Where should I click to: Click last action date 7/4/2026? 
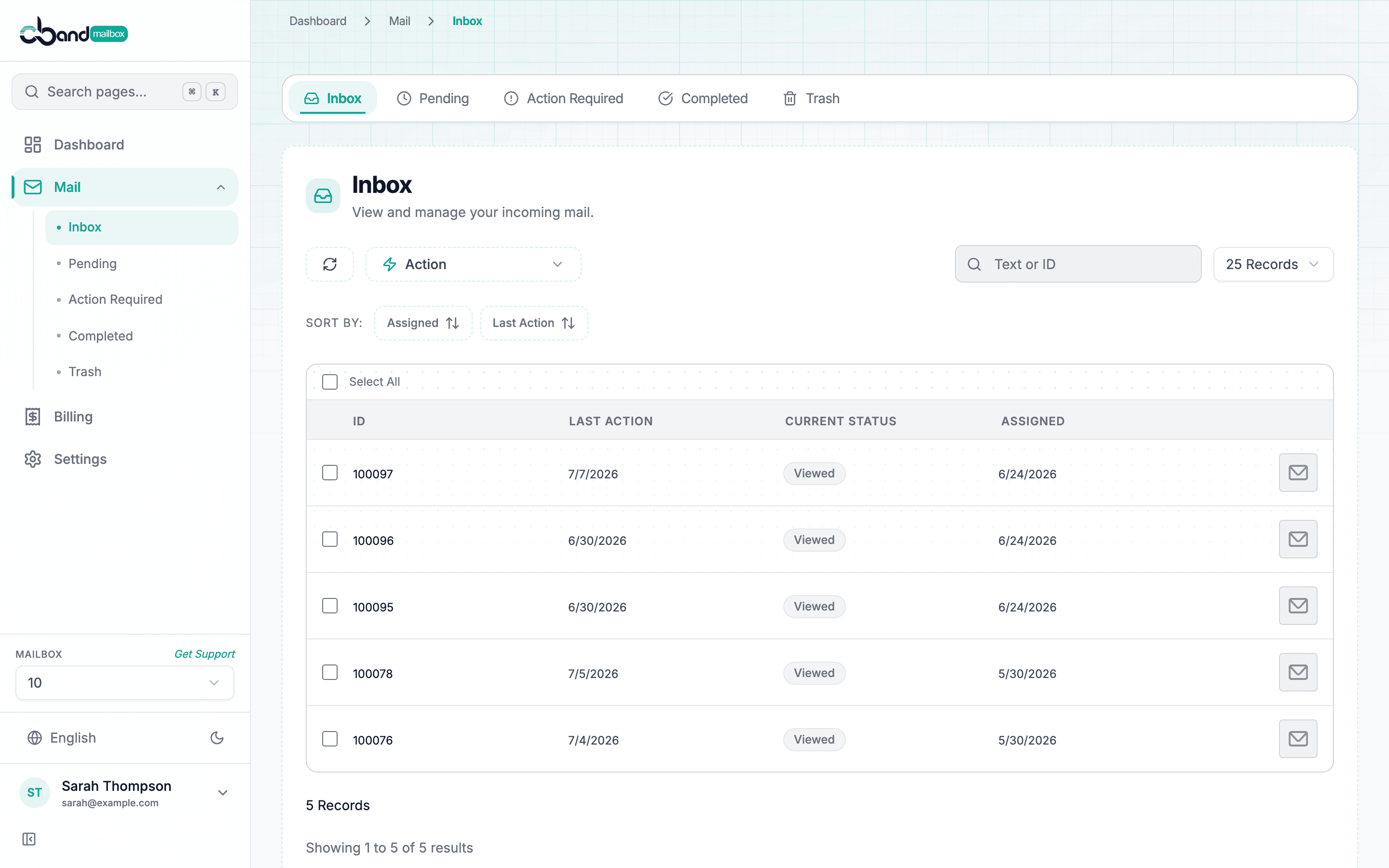[x=593, y=741]
